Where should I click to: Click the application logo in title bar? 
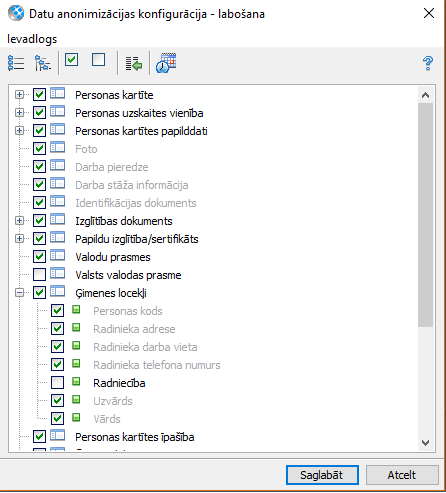tap(16, 14)
